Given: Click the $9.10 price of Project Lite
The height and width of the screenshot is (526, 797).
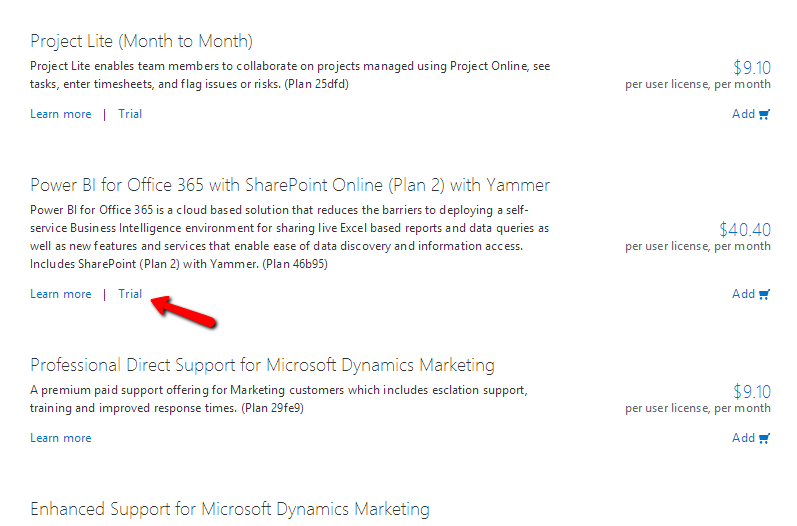Looking at the screenshot, I should [x=752, y=68].
